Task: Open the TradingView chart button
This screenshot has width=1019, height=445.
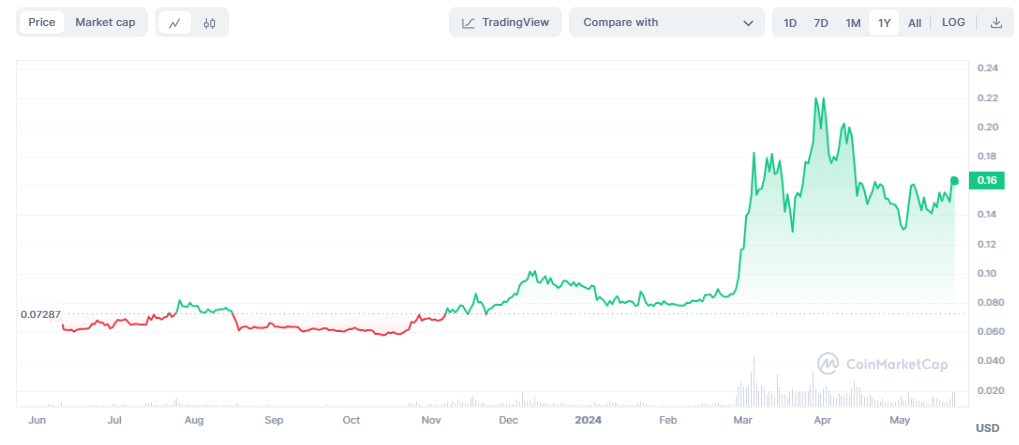Action: (x=505, y=22)
